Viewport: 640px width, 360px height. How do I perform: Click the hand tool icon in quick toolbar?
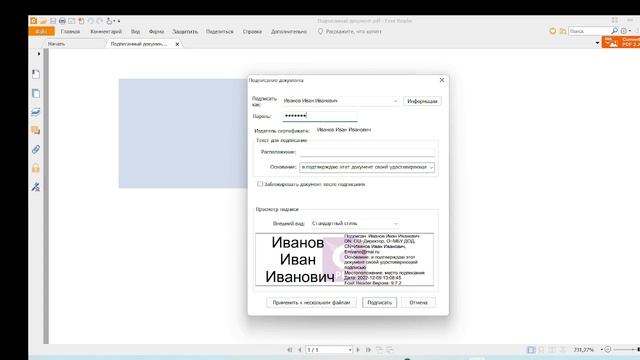pos(109,21)
